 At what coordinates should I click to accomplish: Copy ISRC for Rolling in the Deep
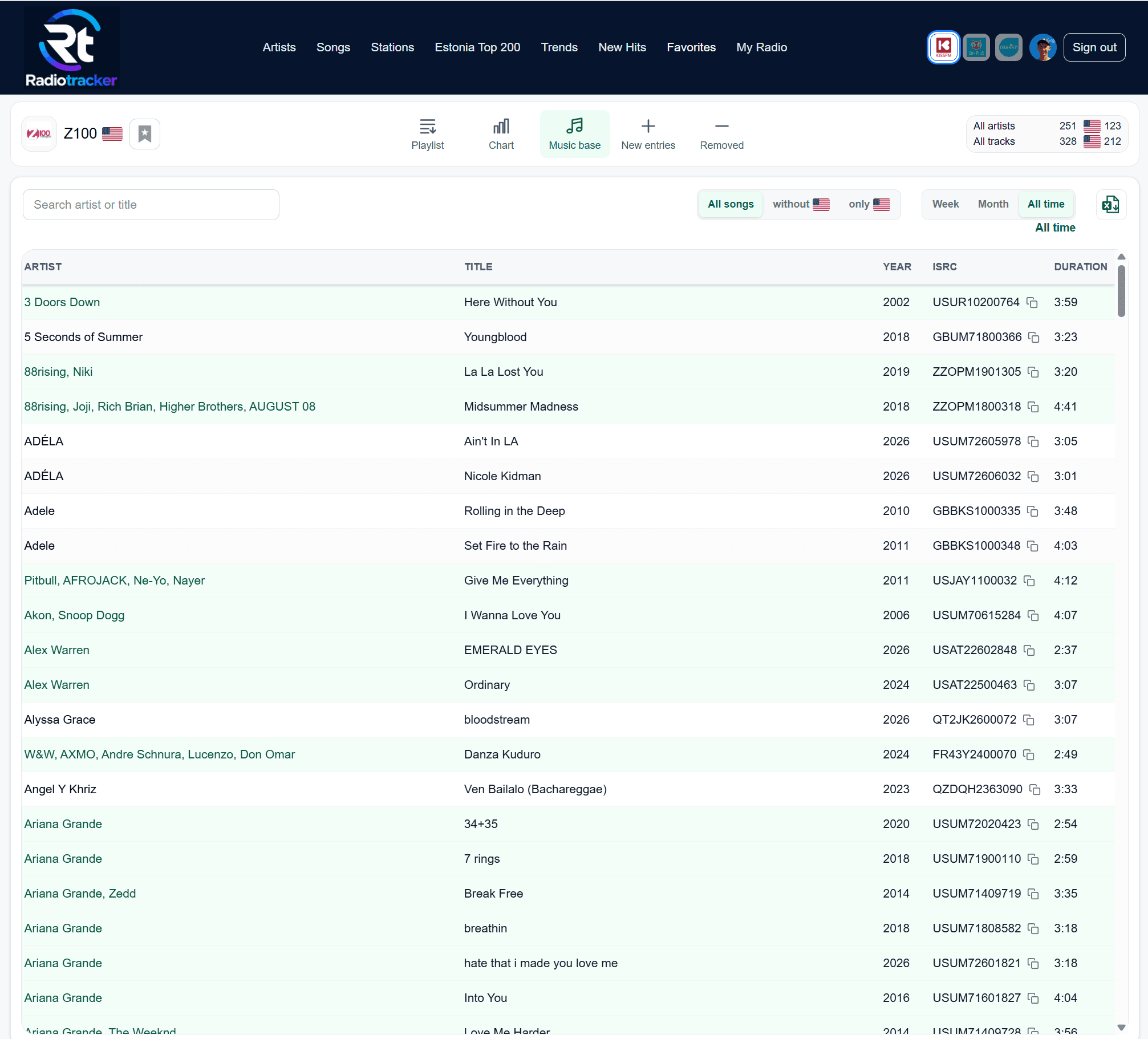(1033, 511)
